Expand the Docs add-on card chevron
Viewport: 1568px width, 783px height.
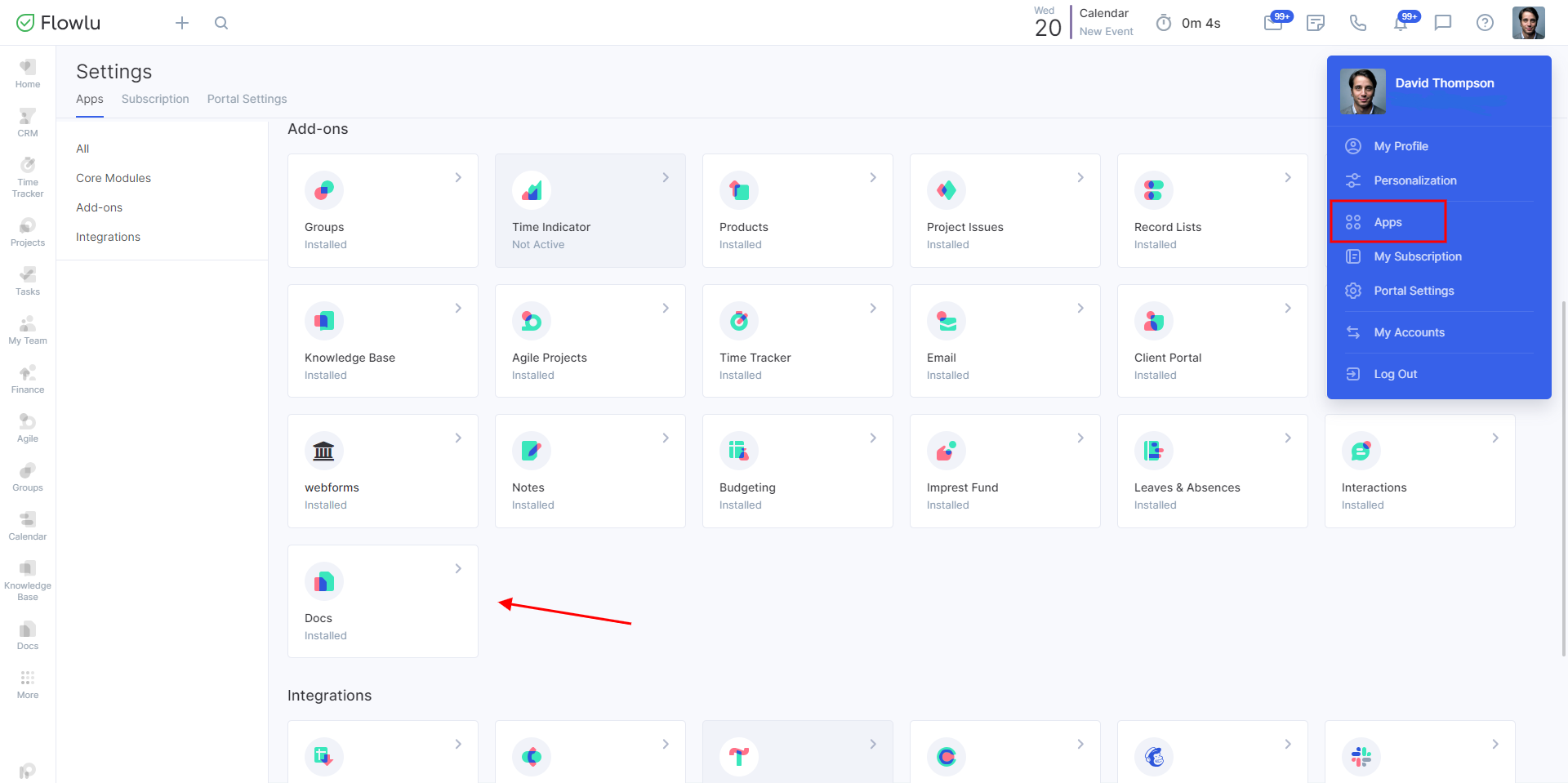pyautogui.click(x=458, y=568)
